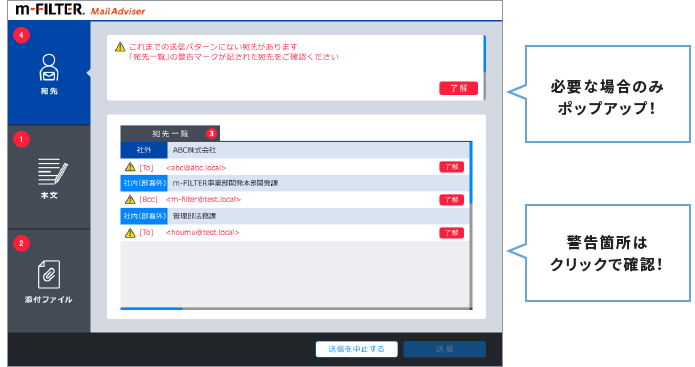This screenshot has width=695, height=367.
Task: Click the red badge 2 on 添付ファイル panel
Action: [21, 243]
